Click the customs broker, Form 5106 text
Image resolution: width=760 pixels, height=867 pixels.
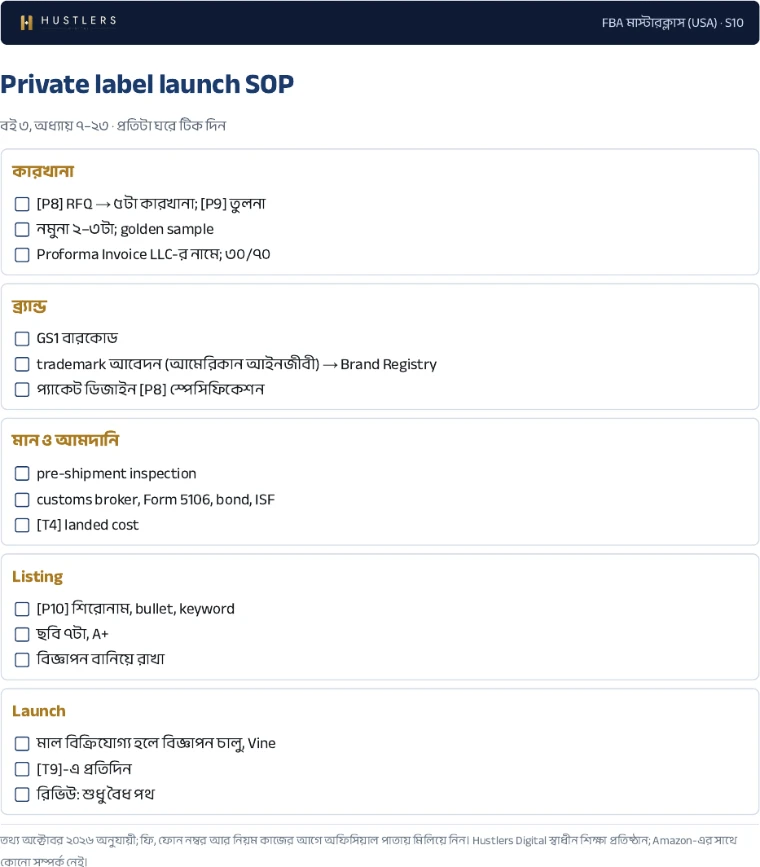(155, 499)
